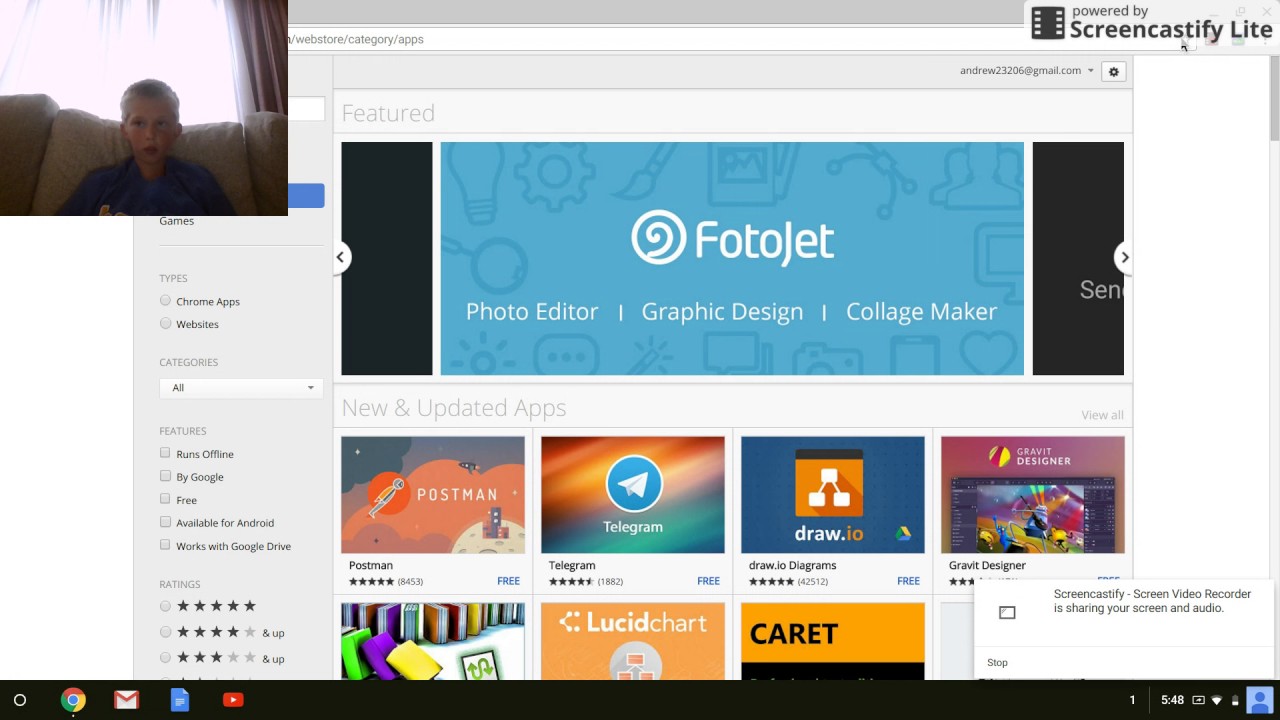Go to previous featured slide arrow

coord(340,257)
